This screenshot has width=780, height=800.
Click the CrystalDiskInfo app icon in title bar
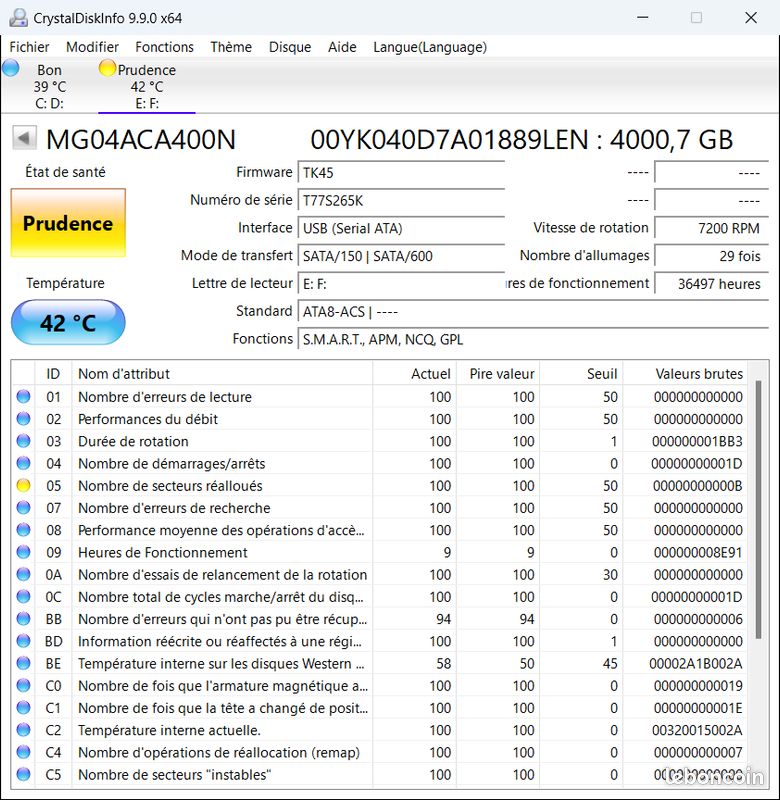[x=18, y=18]
